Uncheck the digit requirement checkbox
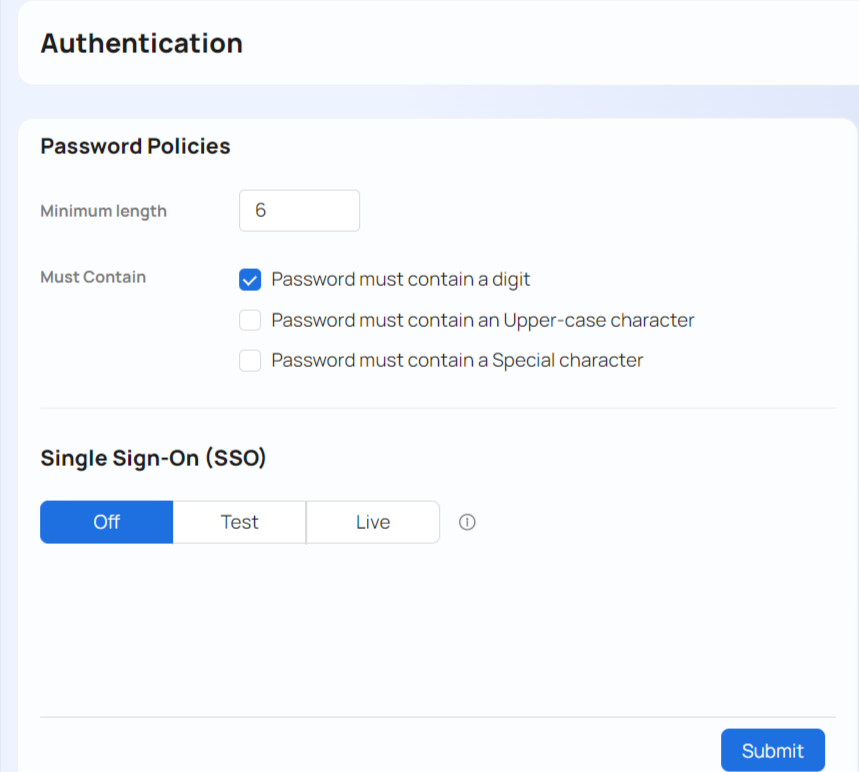Image resolution: width=859 pixels, height=772 pixels. [x=250, y=280]
